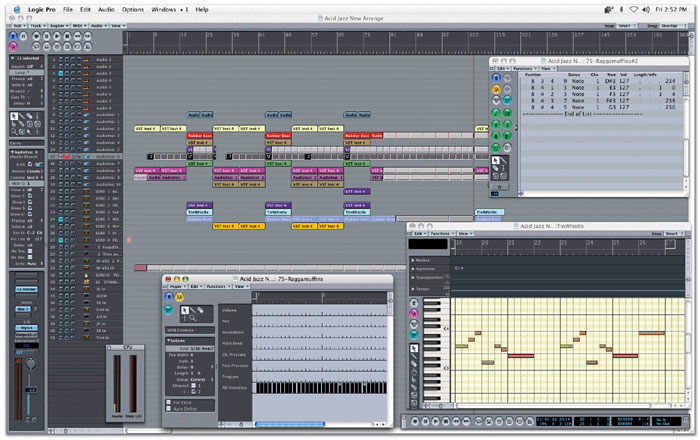Click the red Rubber Bass region at bar 25

[199, 135]
